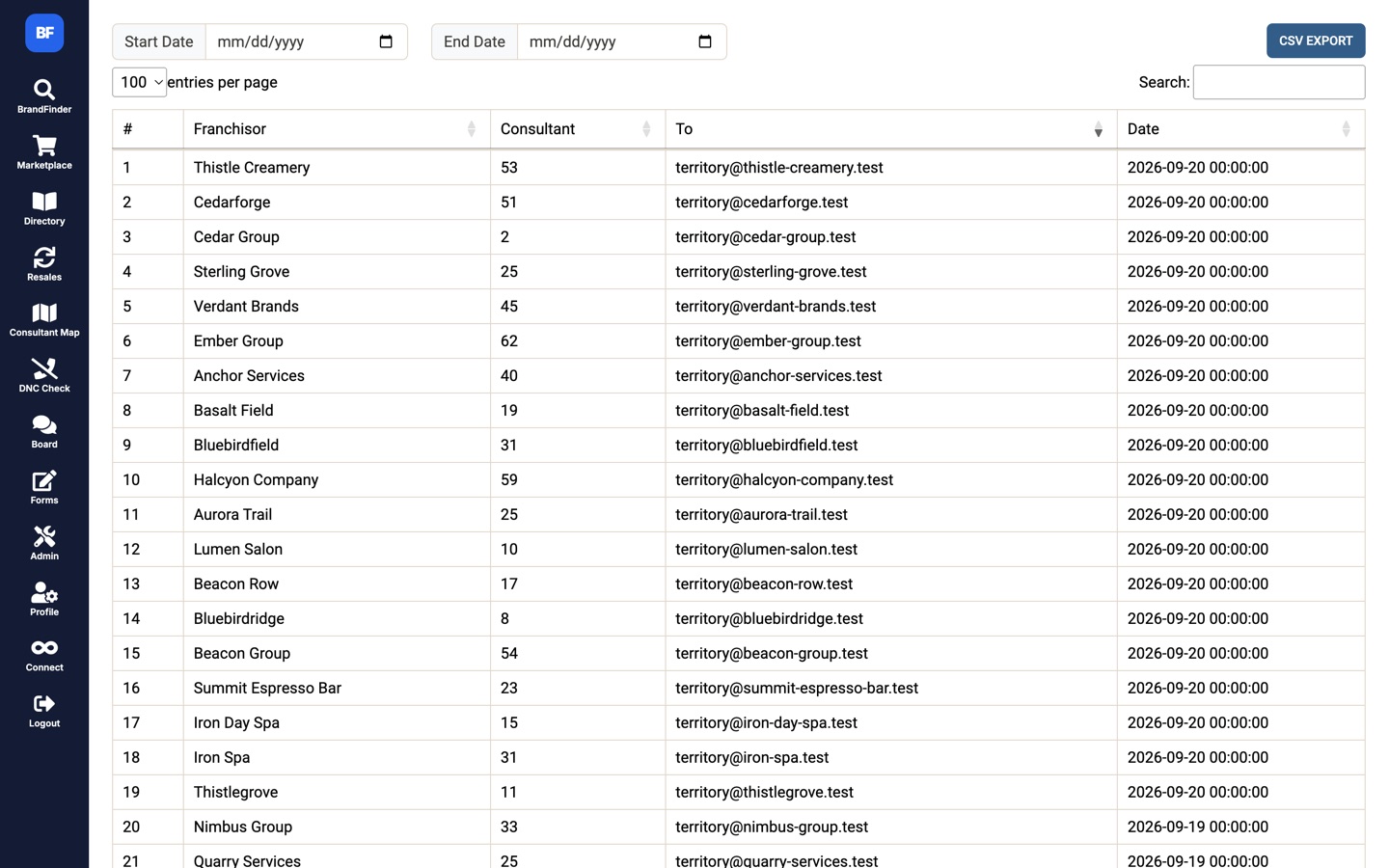The width and height of the screenshot is (1389, 868).
Task: Change the entries per page dropdown
Action: [140, 82]
